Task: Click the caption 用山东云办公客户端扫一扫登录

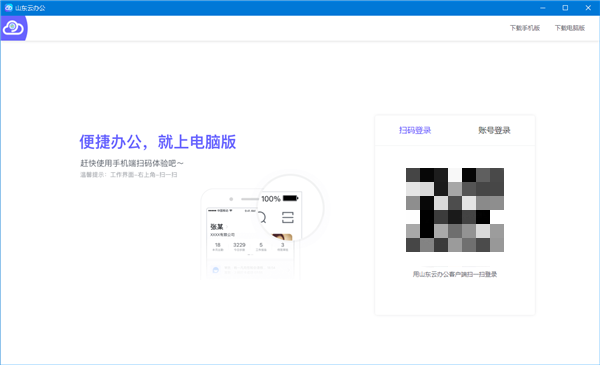Action: coord(455,274)
